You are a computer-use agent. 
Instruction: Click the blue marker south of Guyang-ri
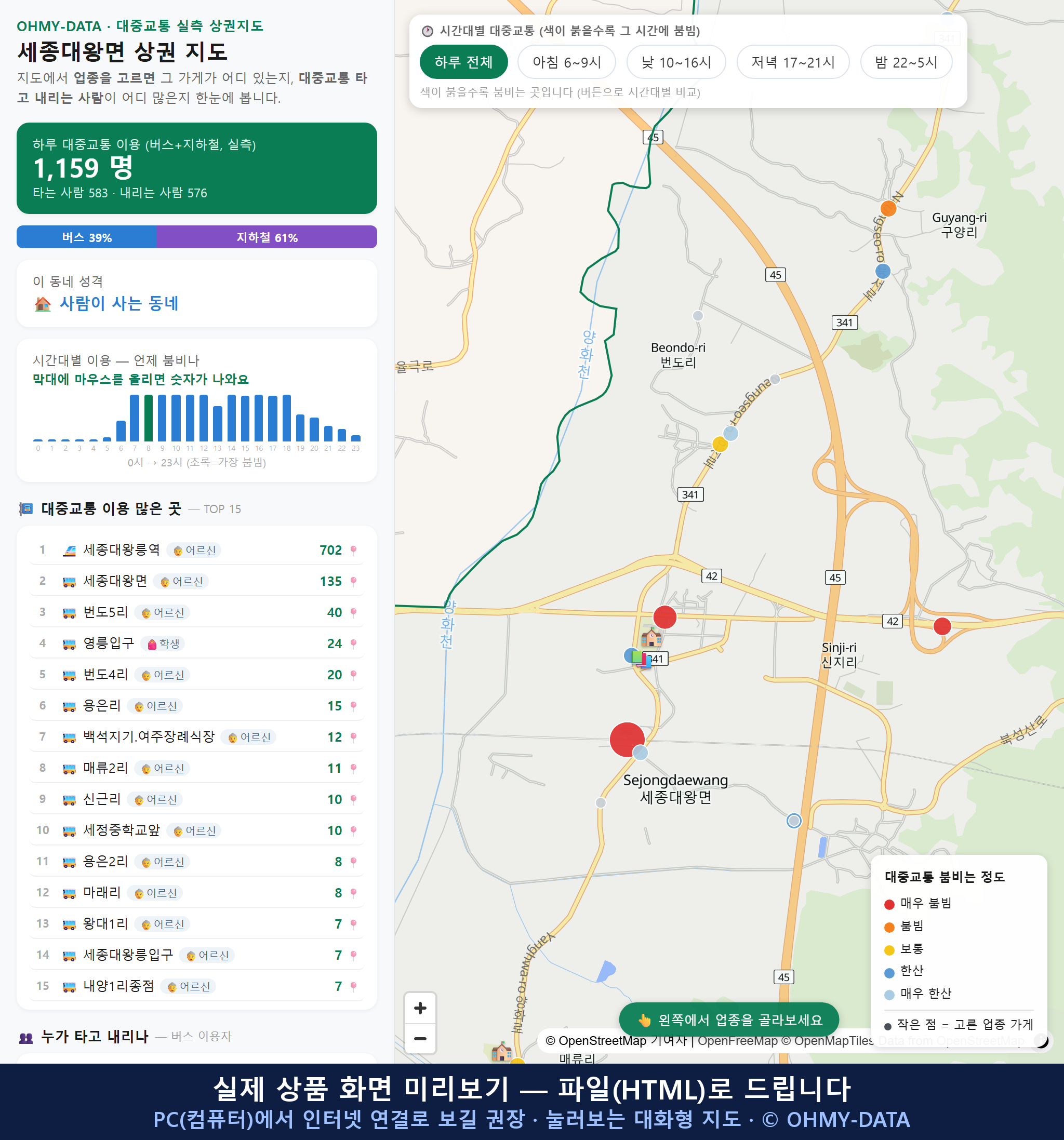[x=883, y=271]
